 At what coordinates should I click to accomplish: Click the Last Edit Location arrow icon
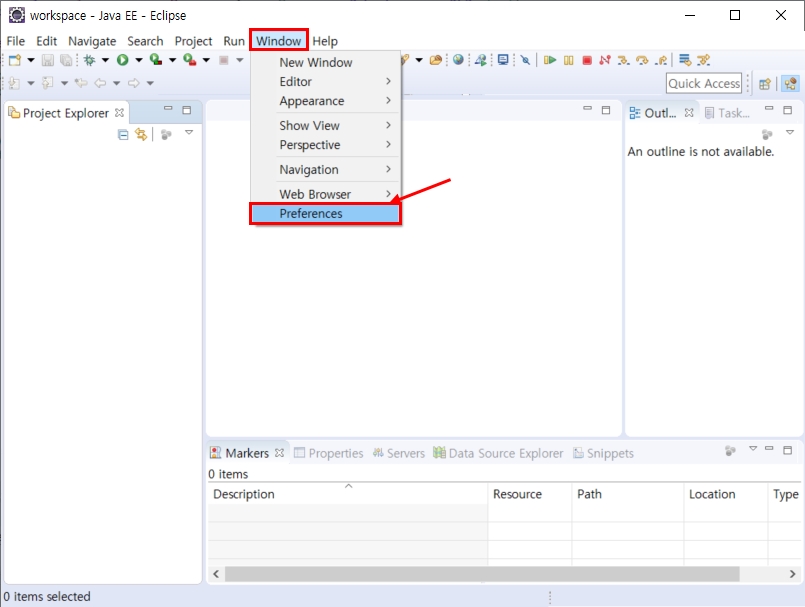pyautogui.click(x=81, y=83)
